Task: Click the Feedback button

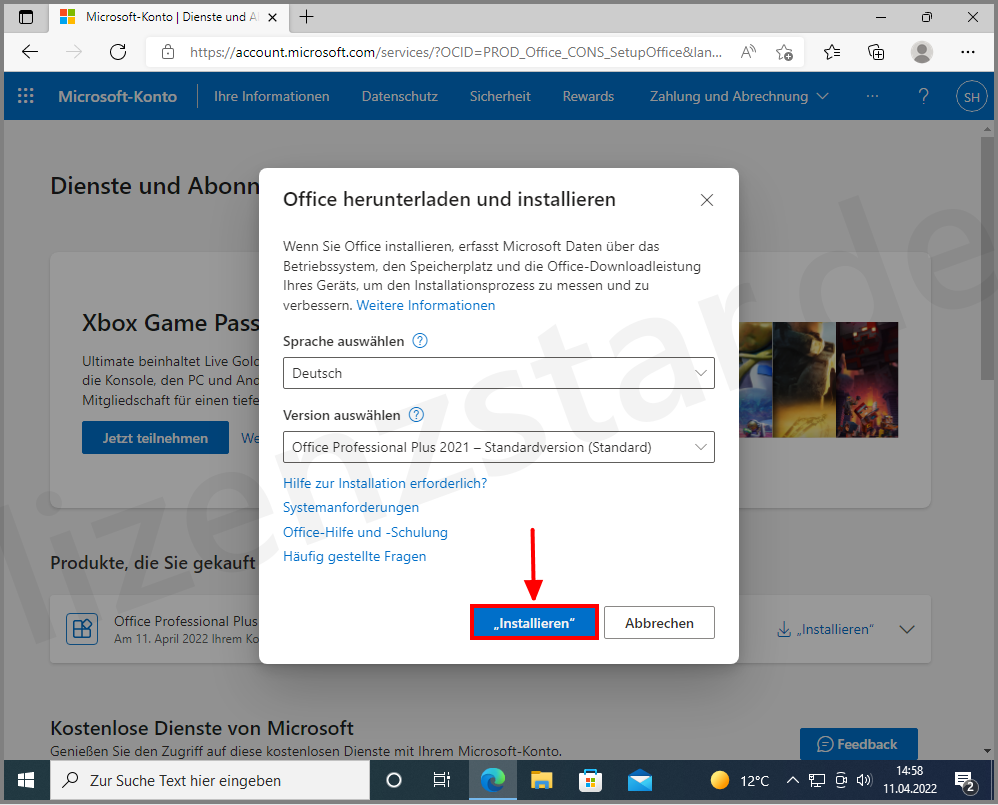Action: [x=859, y=744]
